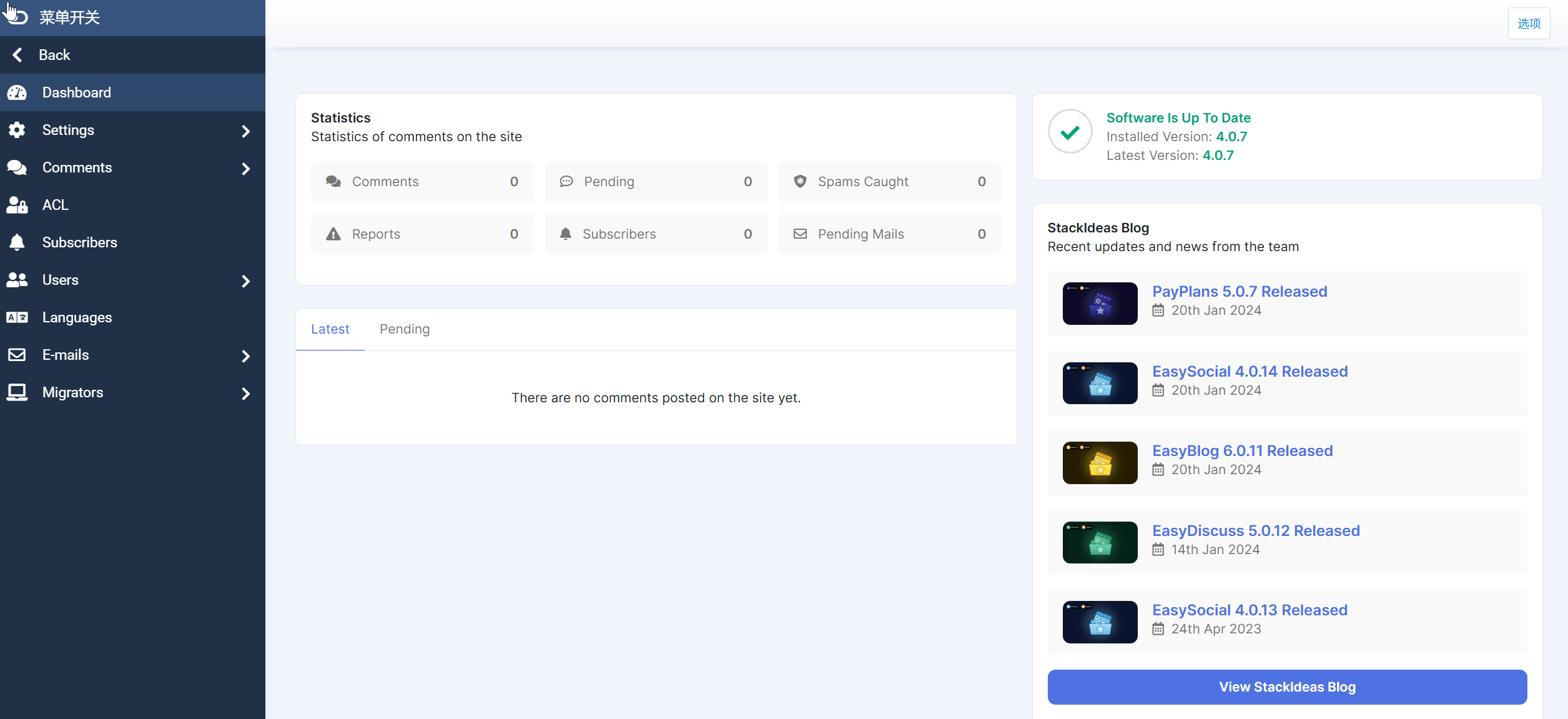The width and height of the screenshot is (1568, 719).
Task: Click the Settings gear icon
Action: 17,130
